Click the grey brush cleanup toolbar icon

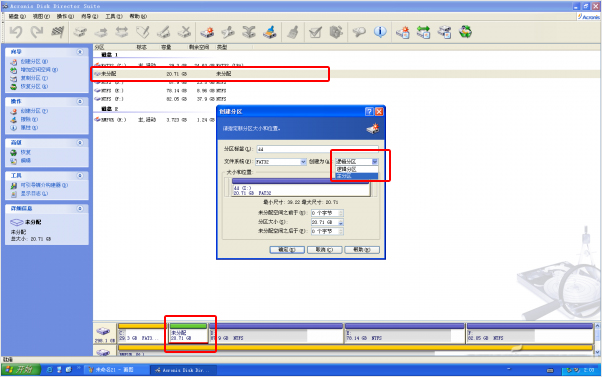(x=293, y=32)
